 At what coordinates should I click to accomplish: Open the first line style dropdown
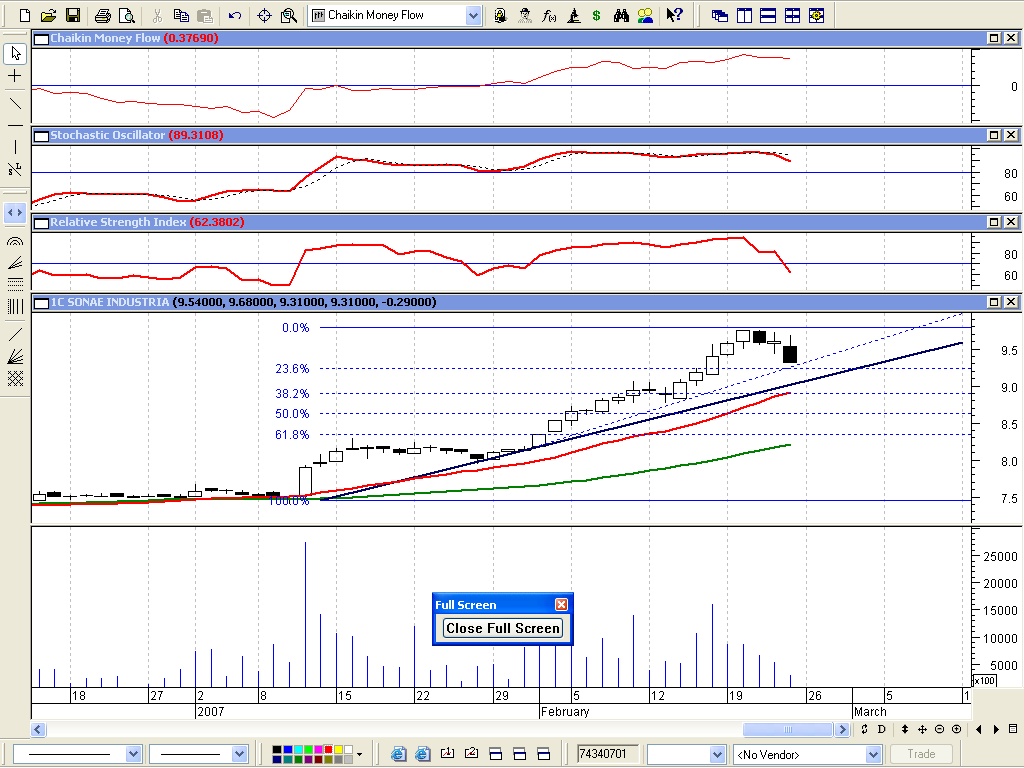tap(133, 754)
